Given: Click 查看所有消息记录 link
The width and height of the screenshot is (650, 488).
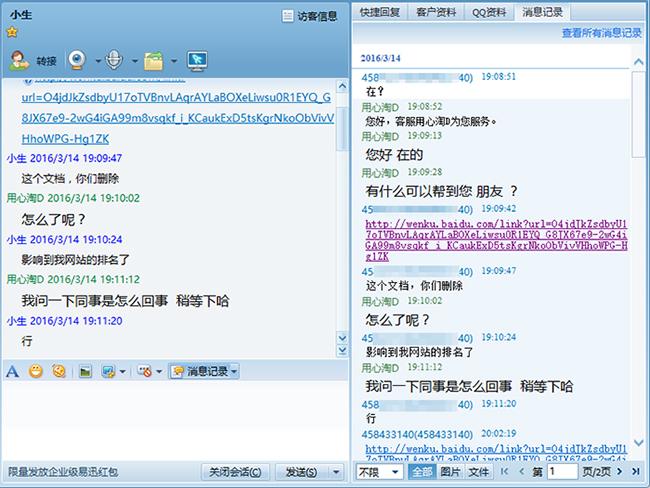Looking at the screenshot, I should click(x=601, y=33).
